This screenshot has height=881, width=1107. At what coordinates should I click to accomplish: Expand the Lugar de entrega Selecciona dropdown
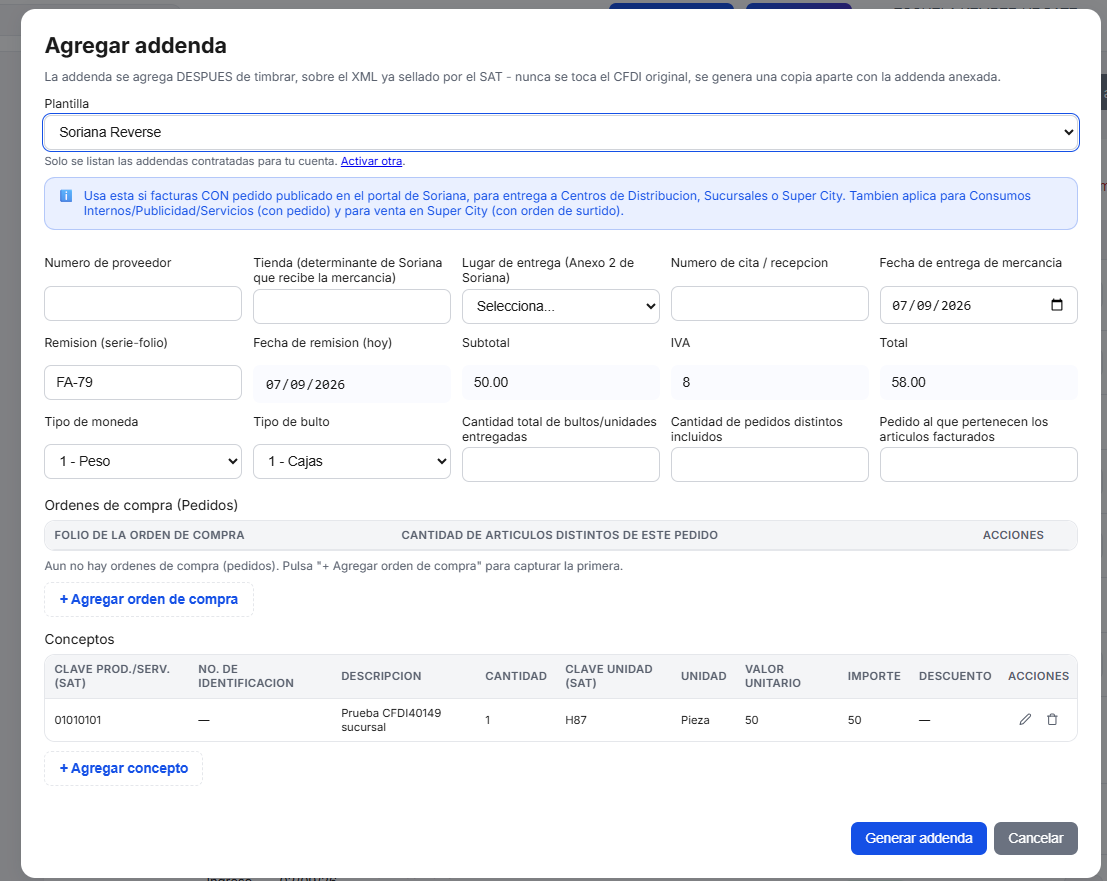[561, 306]
